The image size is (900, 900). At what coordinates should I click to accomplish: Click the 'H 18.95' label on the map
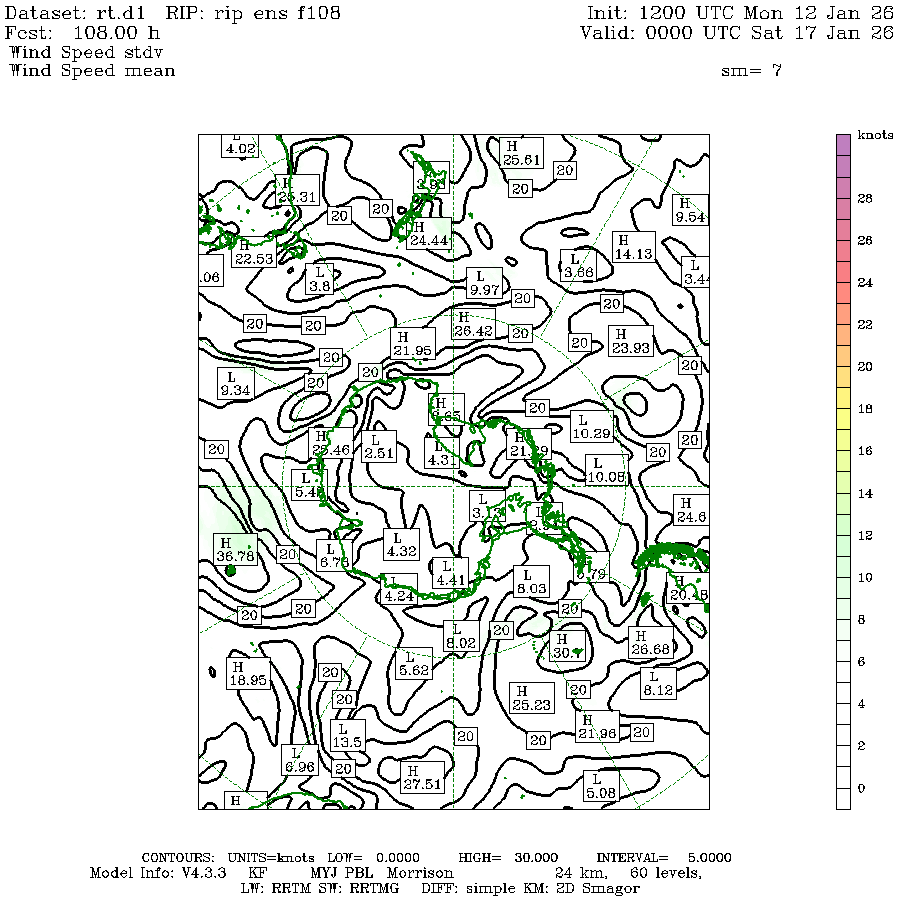(248, 673)
